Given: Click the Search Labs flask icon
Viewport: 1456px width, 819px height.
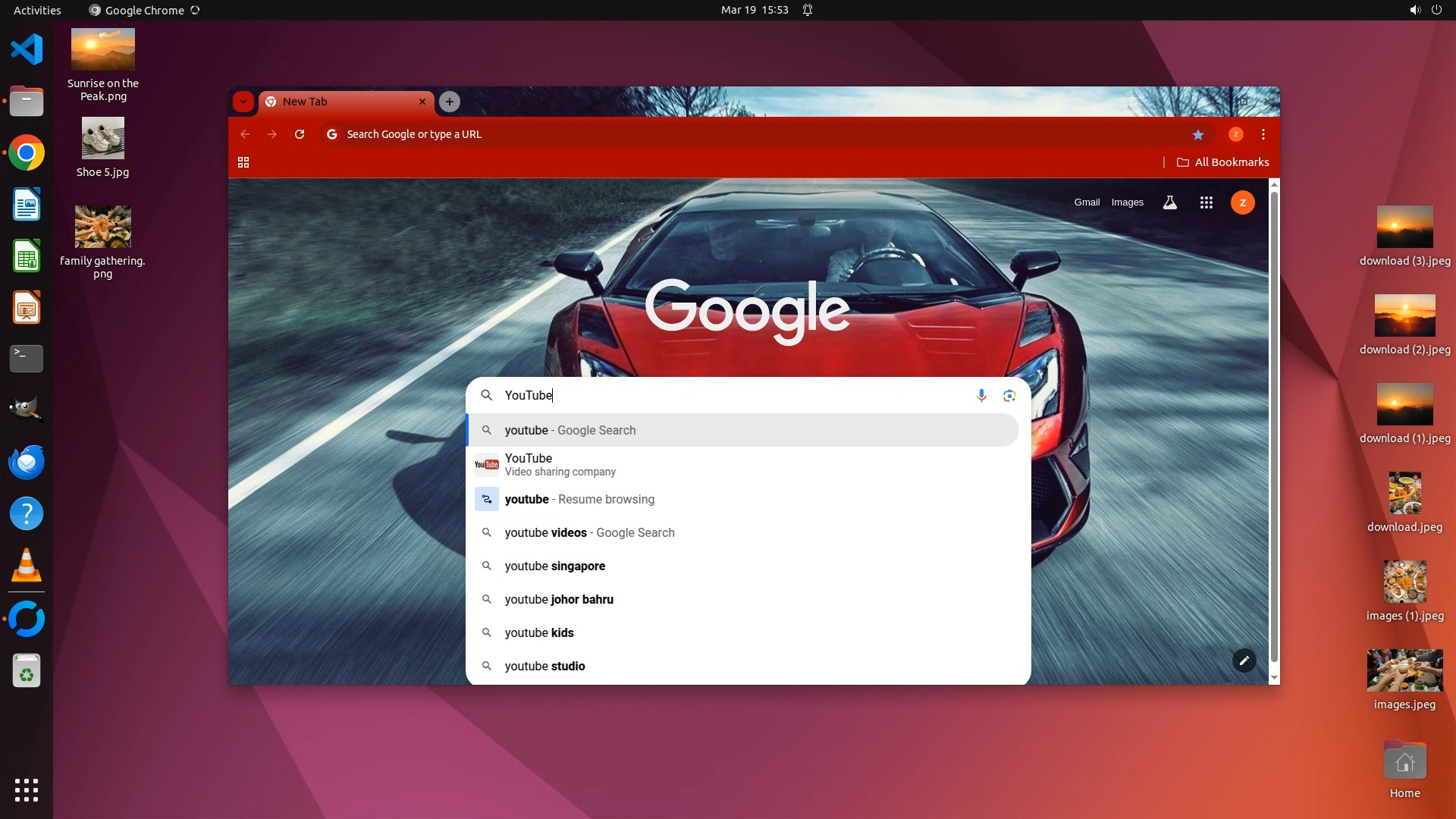Looking at the screenshot, I should point(1170,202).
